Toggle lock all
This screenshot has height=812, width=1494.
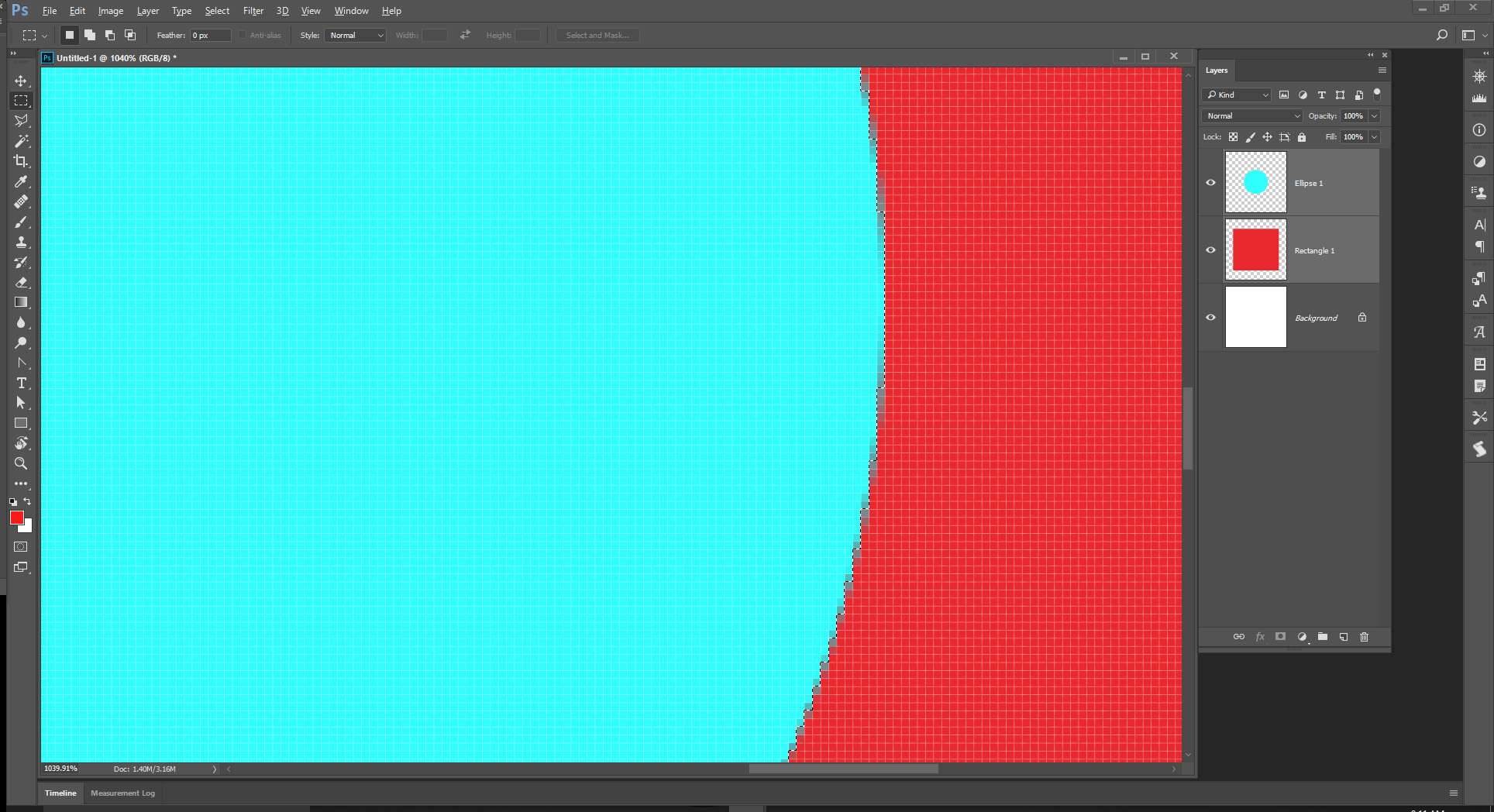[1302, 137]
